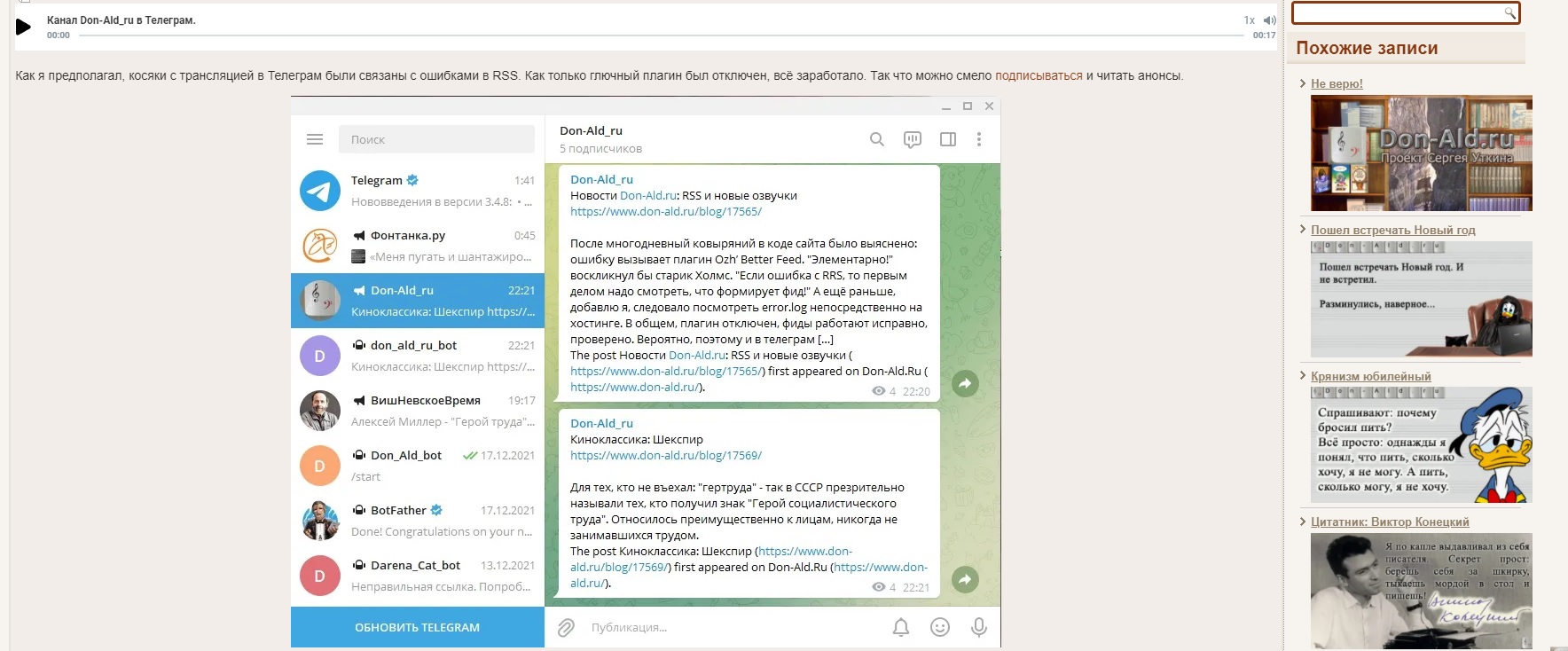Close the Telegram window
1568x651 pixels.
pyautogui.click(x=989, y=106)
